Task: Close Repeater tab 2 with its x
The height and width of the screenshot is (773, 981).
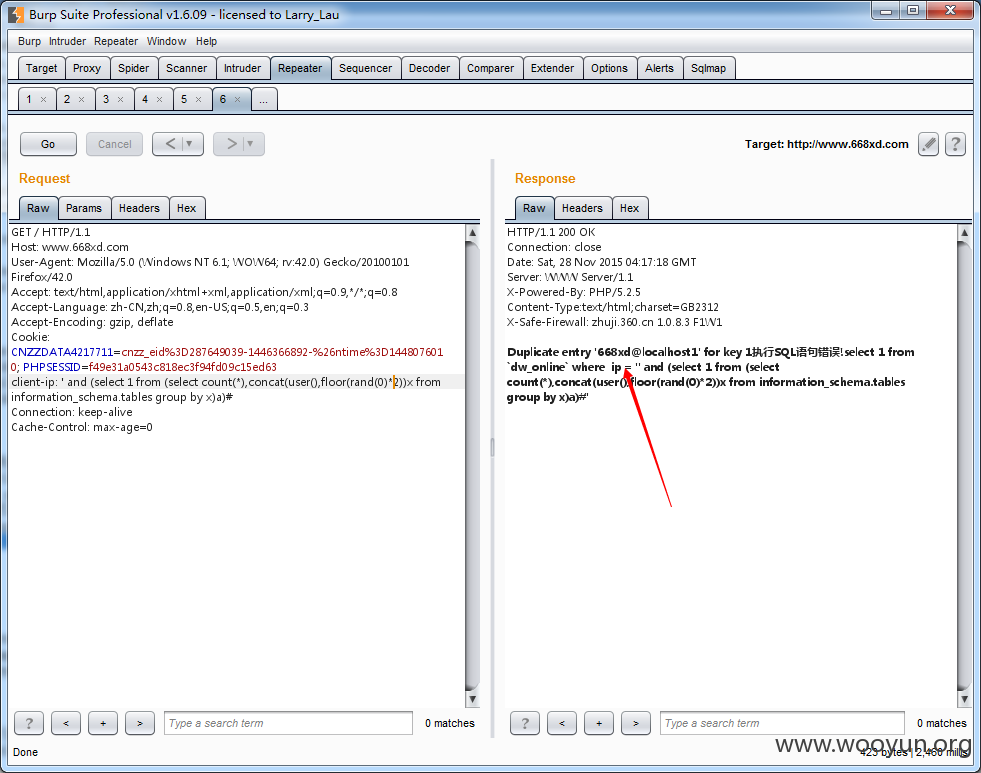Action: click(82, 99)
